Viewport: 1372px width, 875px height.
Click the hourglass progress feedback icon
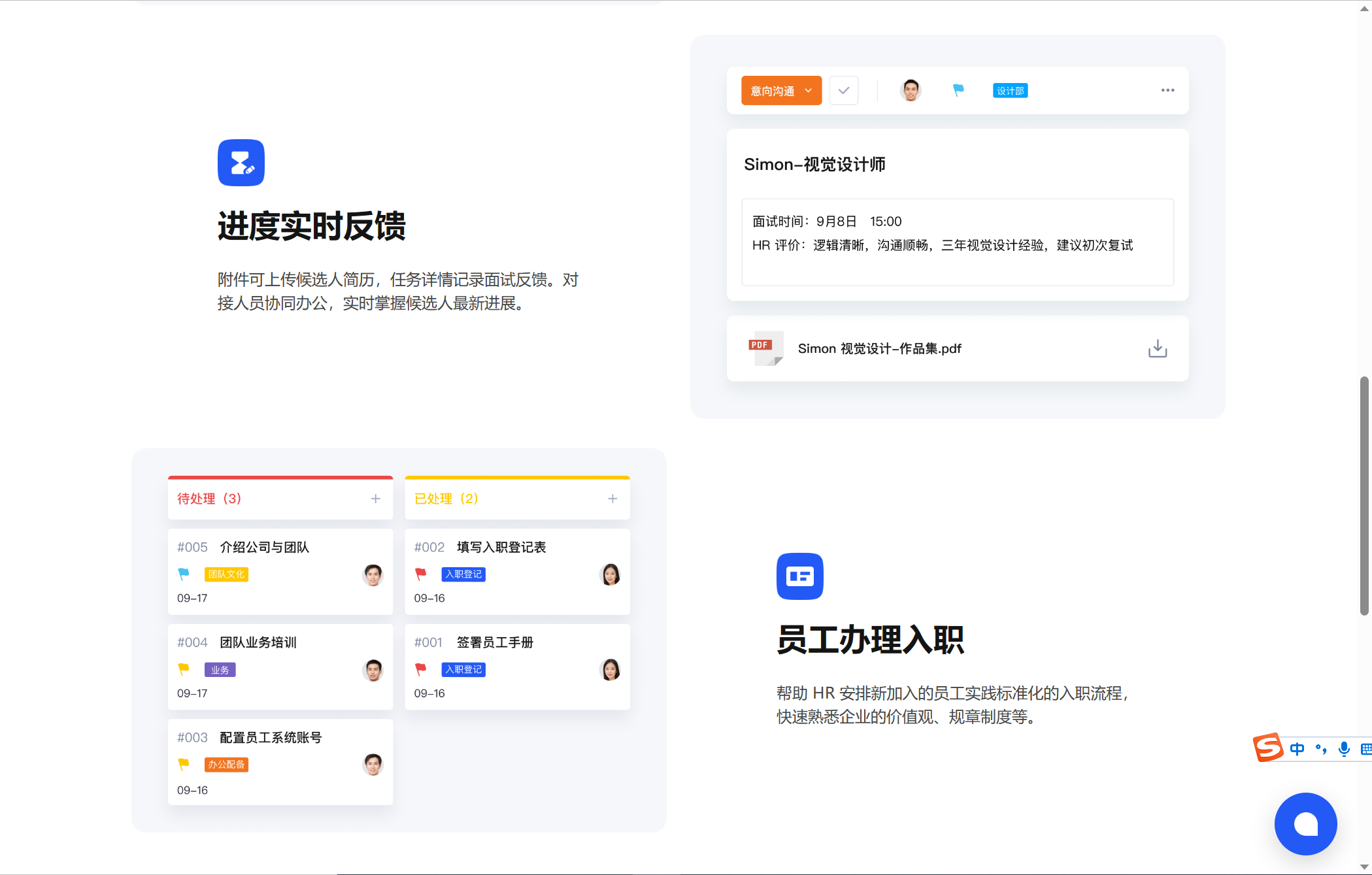coord(241,163)
